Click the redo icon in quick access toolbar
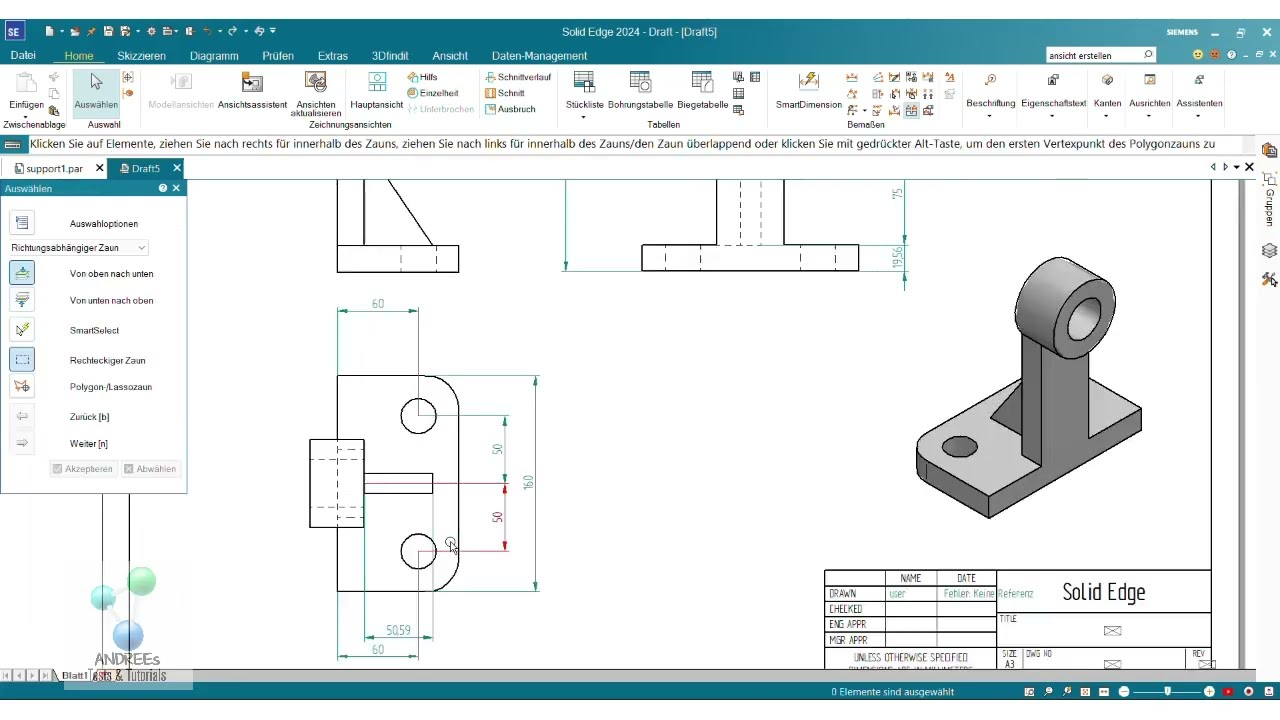 (232, 32)
